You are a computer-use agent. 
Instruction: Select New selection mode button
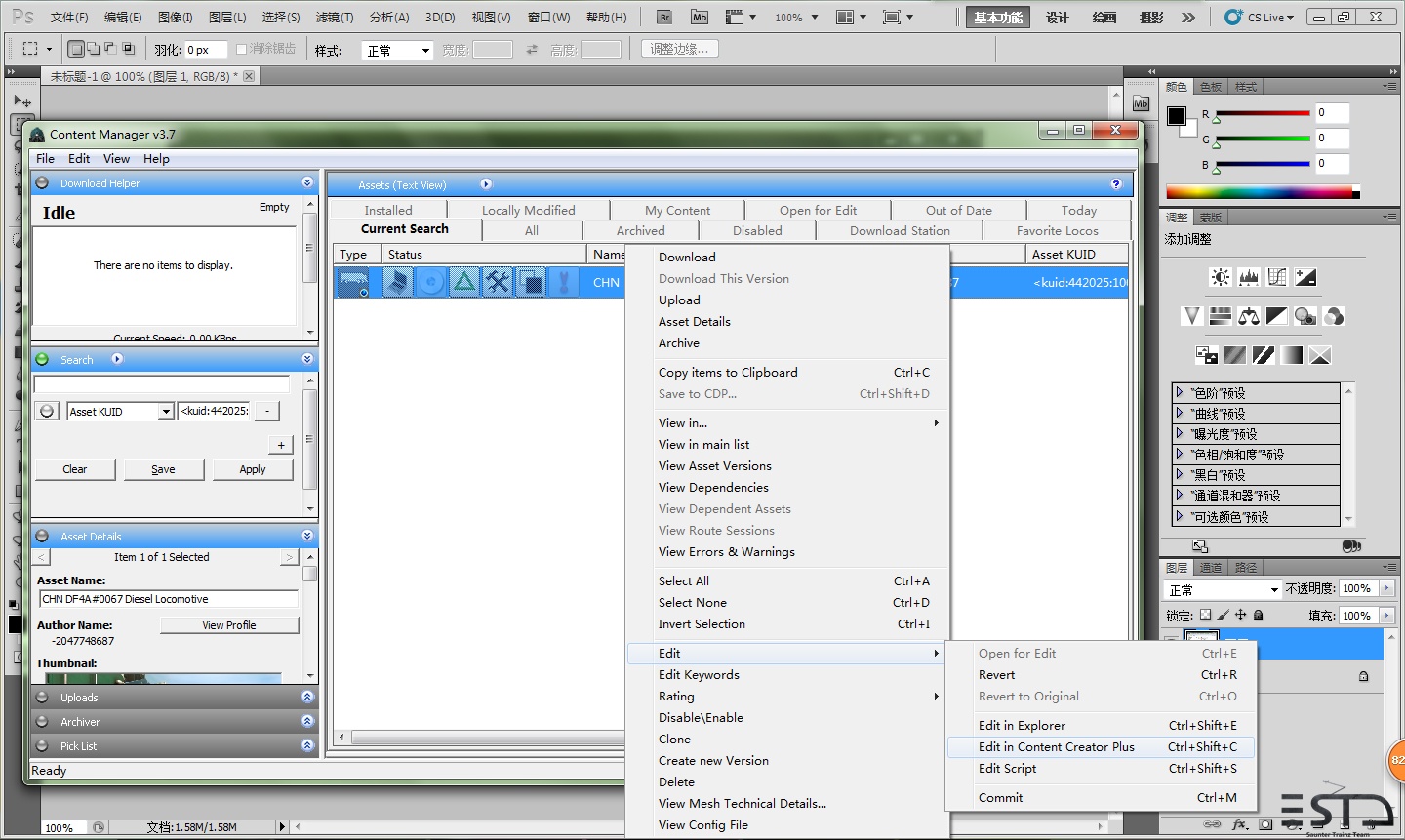[75, 49]
